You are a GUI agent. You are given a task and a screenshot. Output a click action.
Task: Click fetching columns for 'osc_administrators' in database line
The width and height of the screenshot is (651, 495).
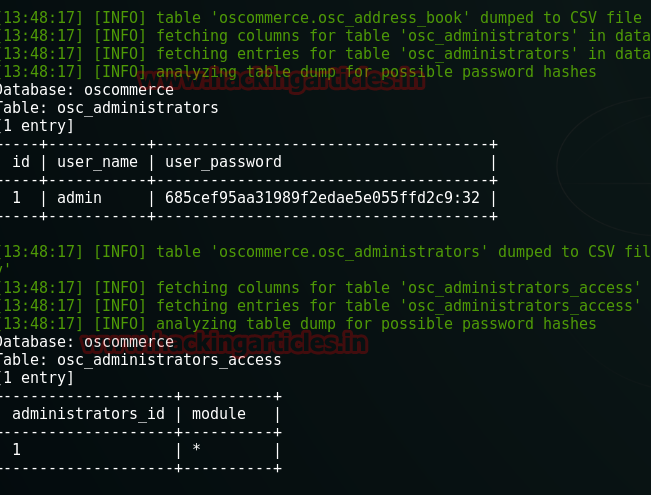click(x=325, y=35)
